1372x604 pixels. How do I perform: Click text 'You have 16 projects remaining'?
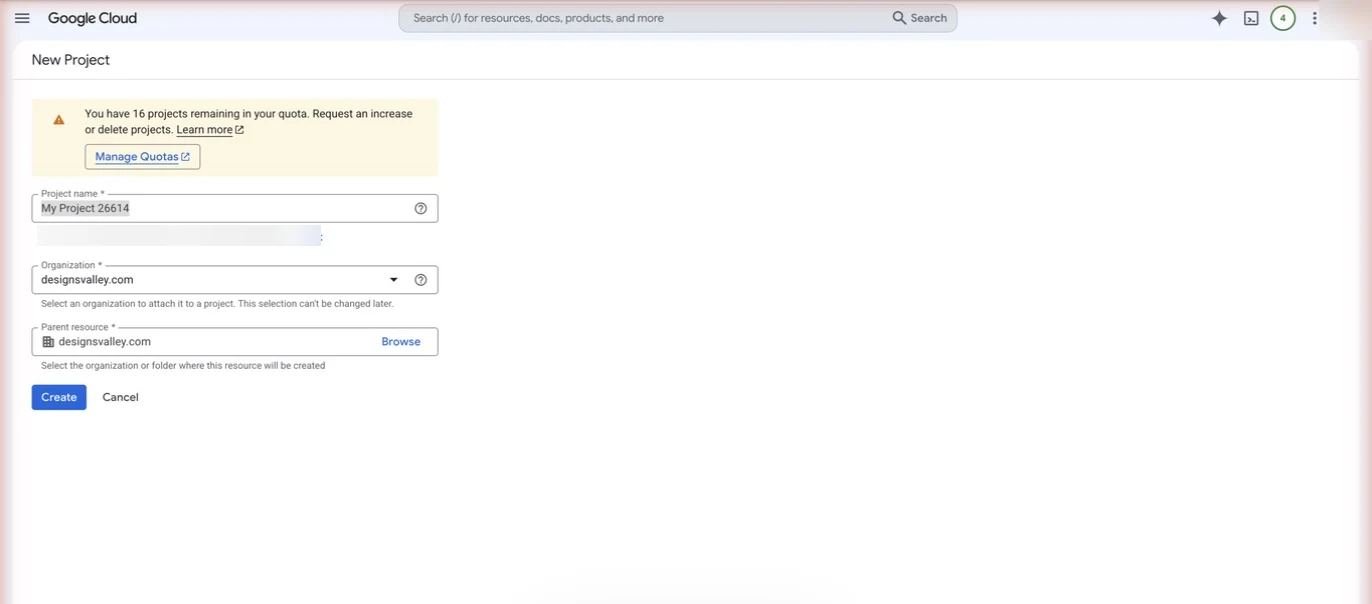(162, 114)
